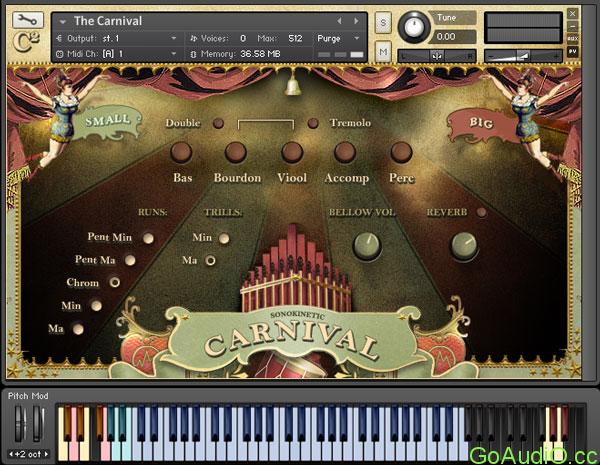Click the Pitch wheel
This screenshot has width=600, height=465.
pos(21,424)
